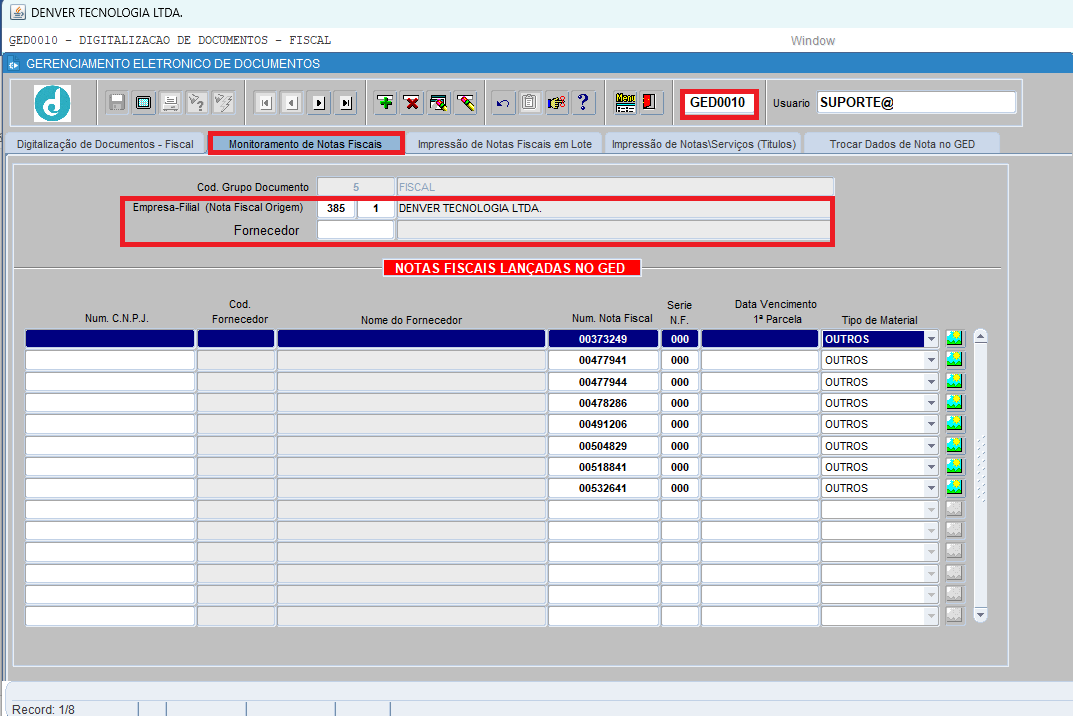Insert a new record with green plus

coord(385,103)
